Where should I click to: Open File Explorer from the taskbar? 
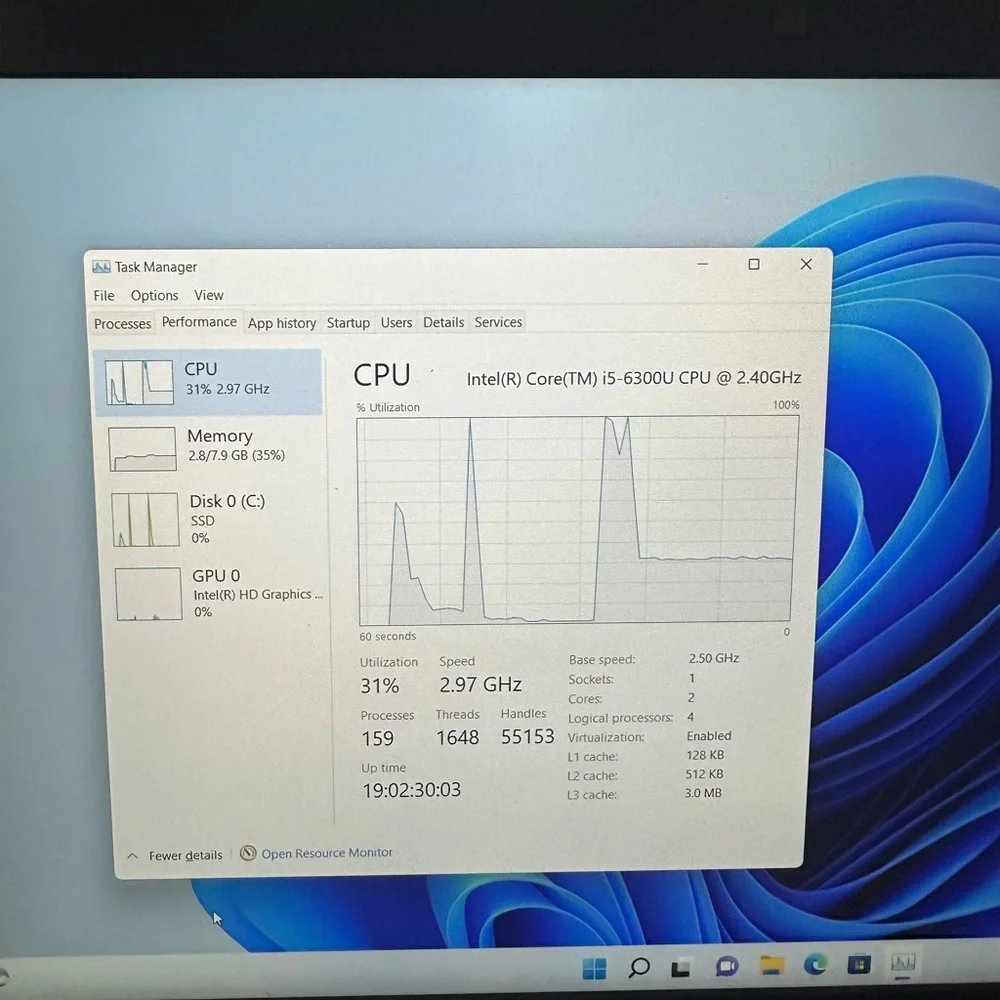click(771, 965)
